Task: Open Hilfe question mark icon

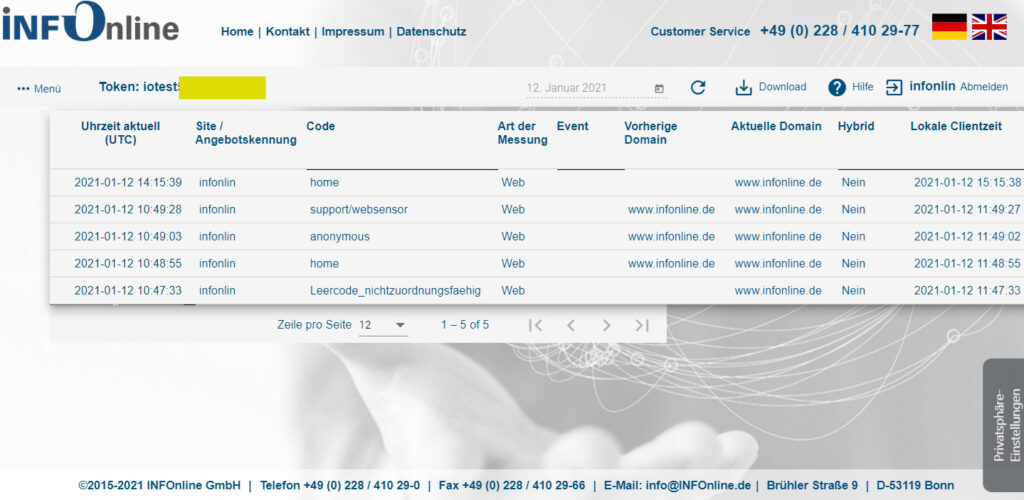Action: (837, 87)
